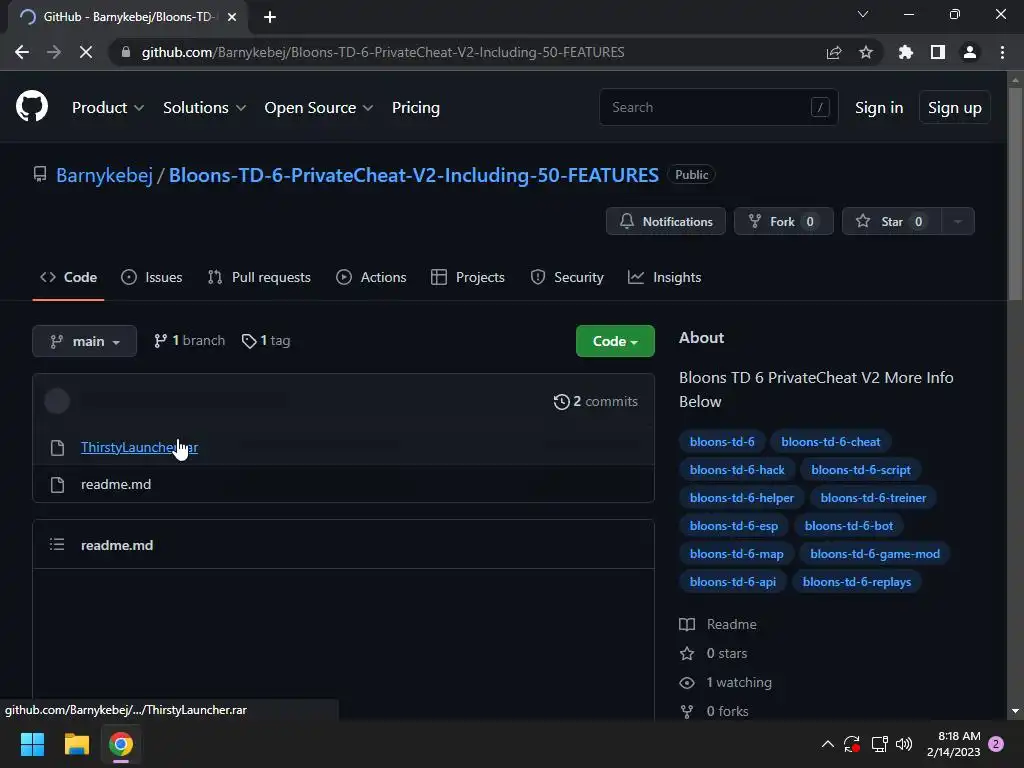Switch to Actions tab
The width and height of the screenshot is (1024, 768).
tap(371, 278)
